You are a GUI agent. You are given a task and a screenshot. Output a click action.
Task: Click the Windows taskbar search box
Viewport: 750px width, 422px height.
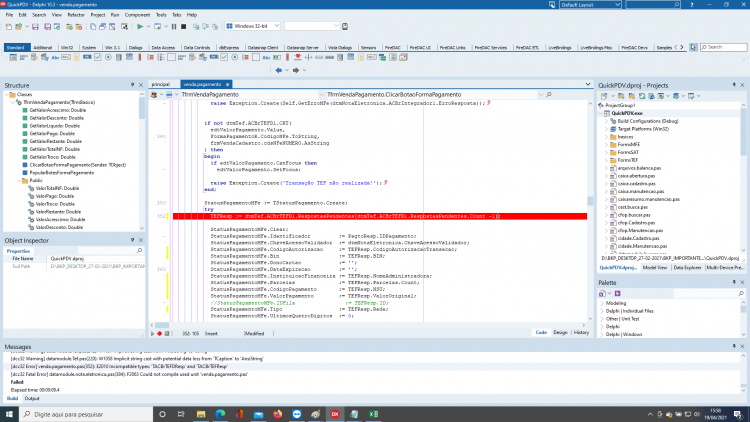86,414
